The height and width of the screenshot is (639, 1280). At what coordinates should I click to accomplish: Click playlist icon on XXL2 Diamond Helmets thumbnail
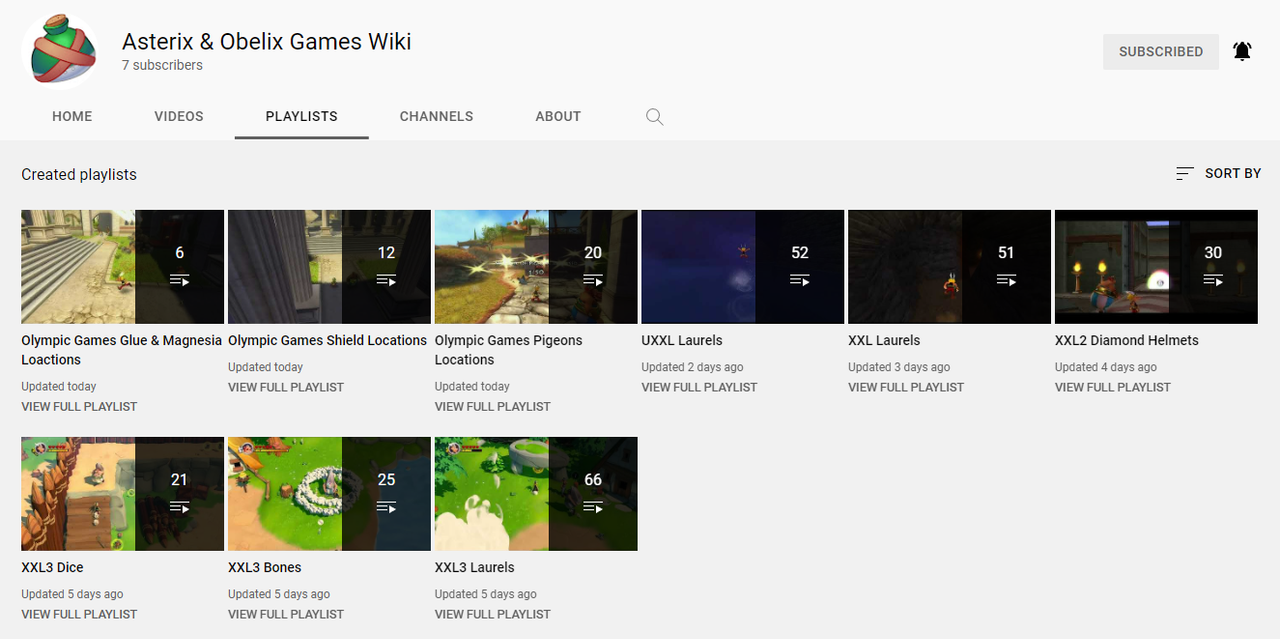(1213, 280)
